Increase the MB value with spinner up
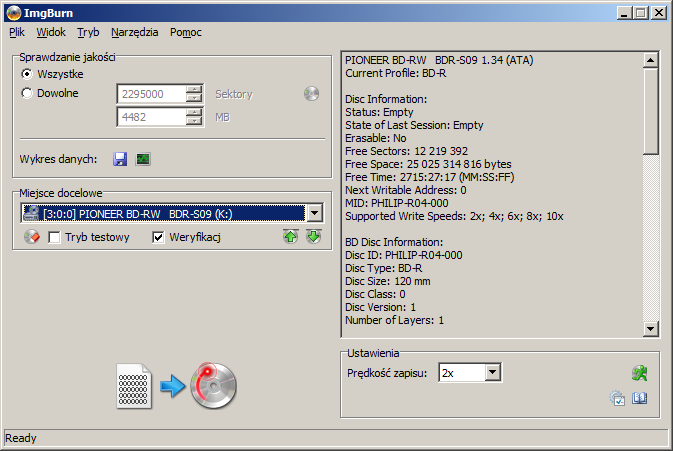Image resolution: width=673 pixels, height=451 pixels. coord(194,113)
